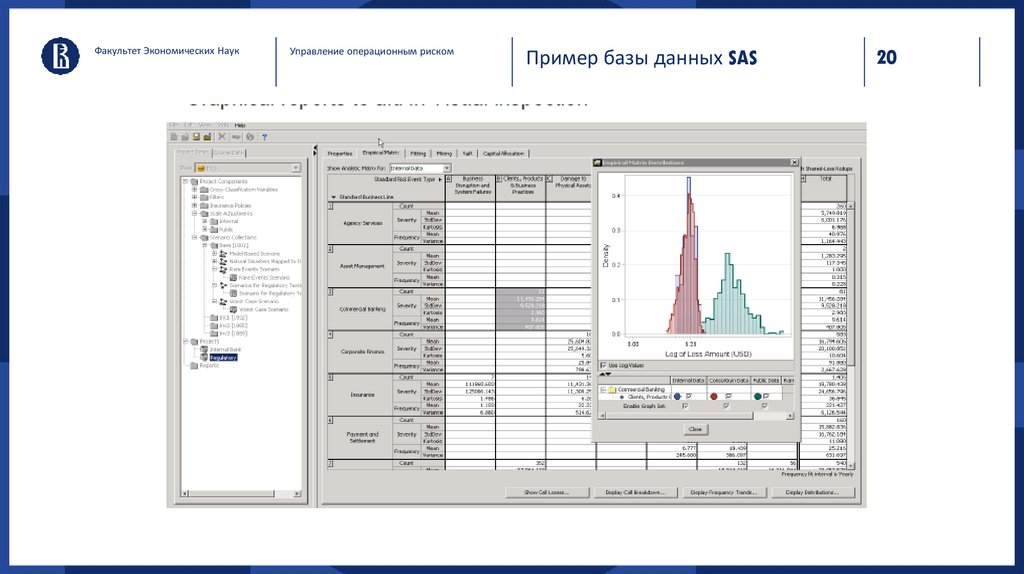Click the Regulatory project icon
1024x574 pixels.
pyautogui.click(x=204, y=358)
